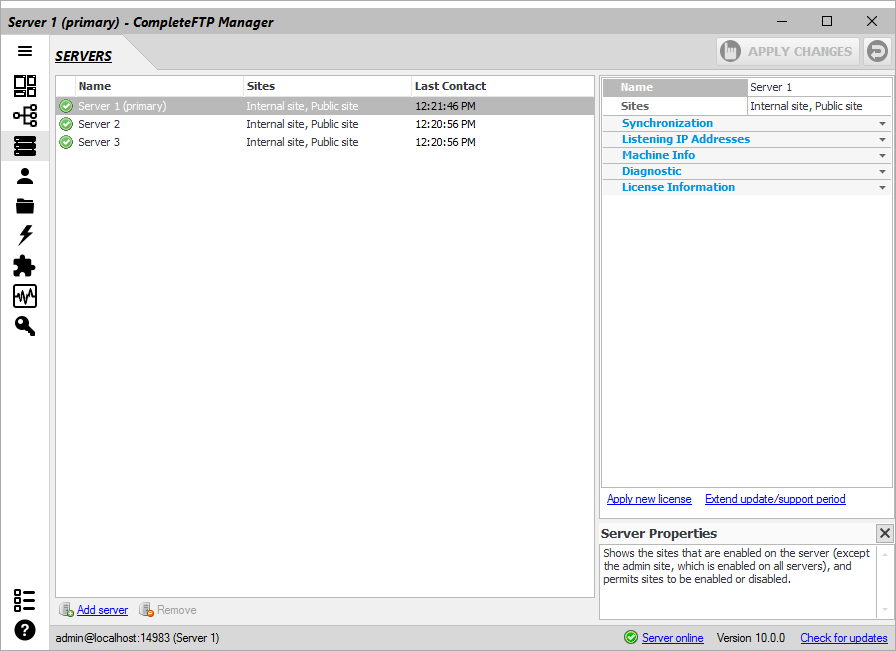Open the Help question mark icon
The width and height of the screenshot is (896, 651).
tap(25, 630)
